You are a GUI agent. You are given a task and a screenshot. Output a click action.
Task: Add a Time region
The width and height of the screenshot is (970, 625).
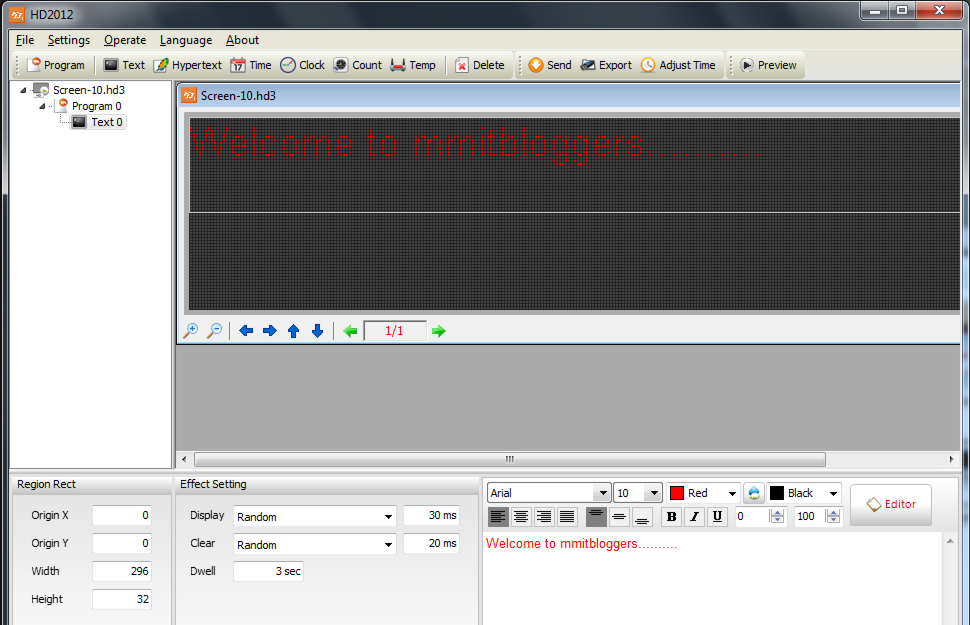[251, 65]
